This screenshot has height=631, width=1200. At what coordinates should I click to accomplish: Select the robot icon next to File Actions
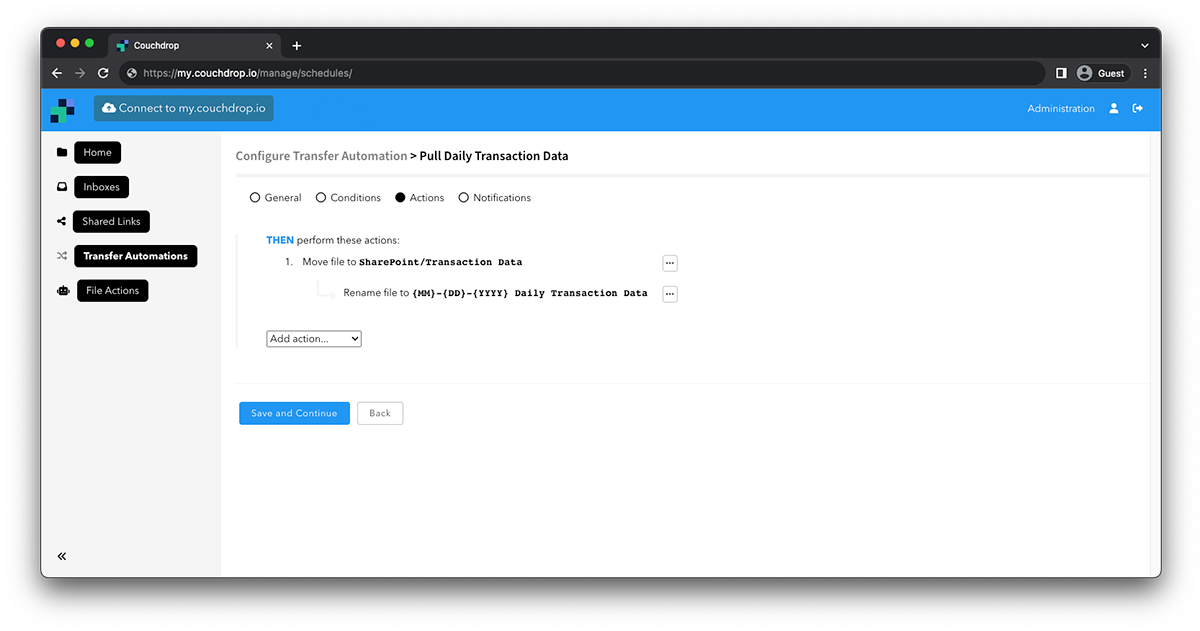[x=62, y=290]
